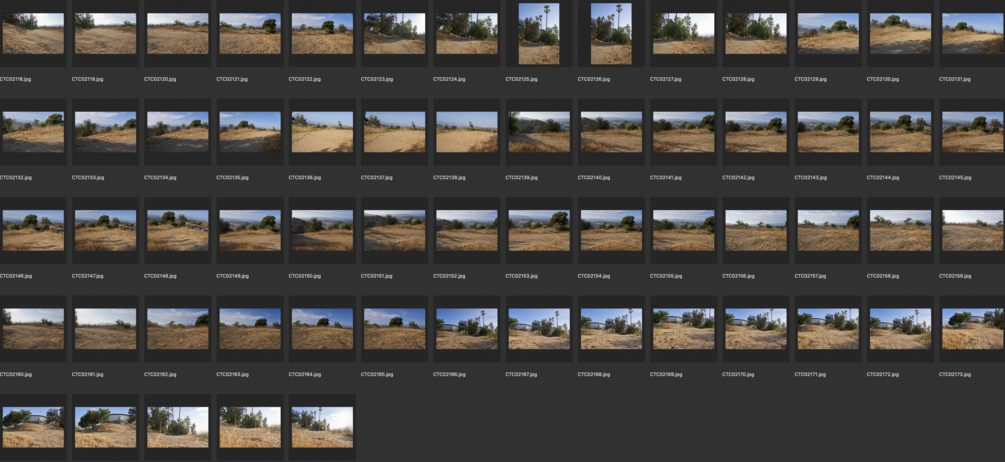Select the CTC02118.jpg photo thumbnail
This screenshot has height=462, width=1005.
tap(33, 33)
